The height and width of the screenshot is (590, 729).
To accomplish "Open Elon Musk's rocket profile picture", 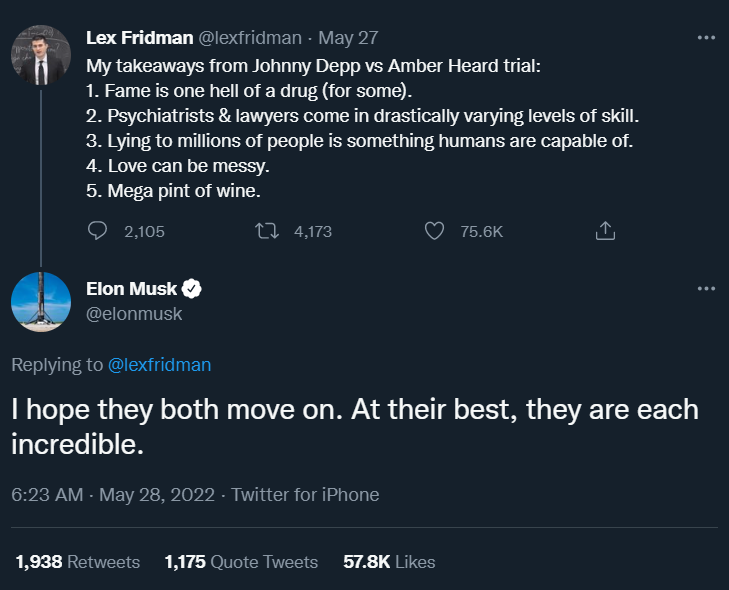I will (x=41, y=302).
